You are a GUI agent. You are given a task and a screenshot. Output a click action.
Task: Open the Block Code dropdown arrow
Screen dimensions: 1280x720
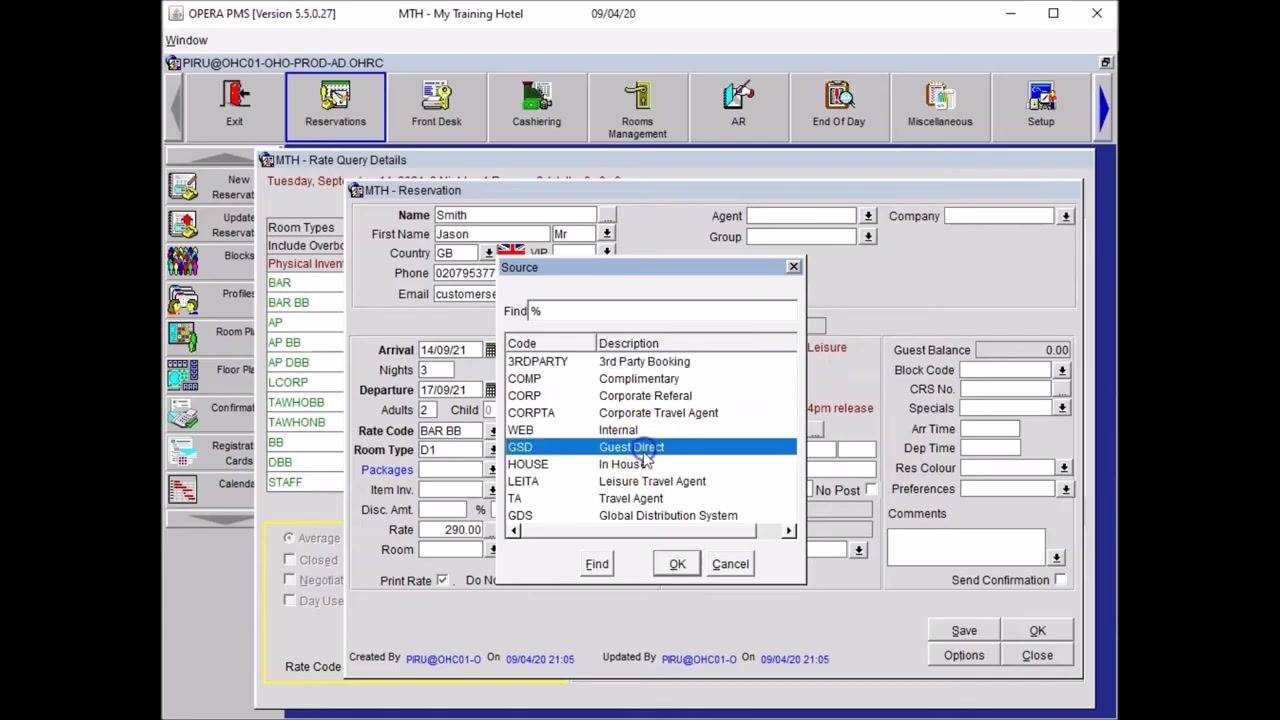[x=1062, y=370]
